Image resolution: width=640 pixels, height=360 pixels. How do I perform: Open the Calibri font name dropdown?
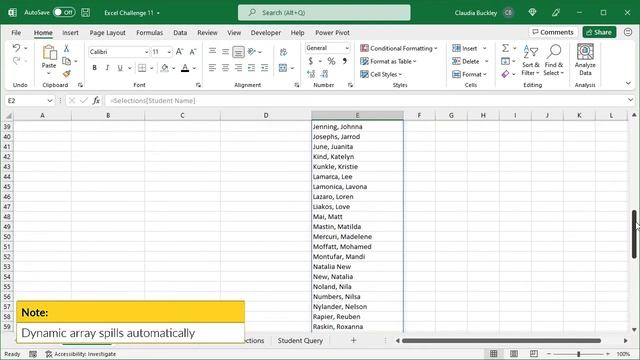146,52
